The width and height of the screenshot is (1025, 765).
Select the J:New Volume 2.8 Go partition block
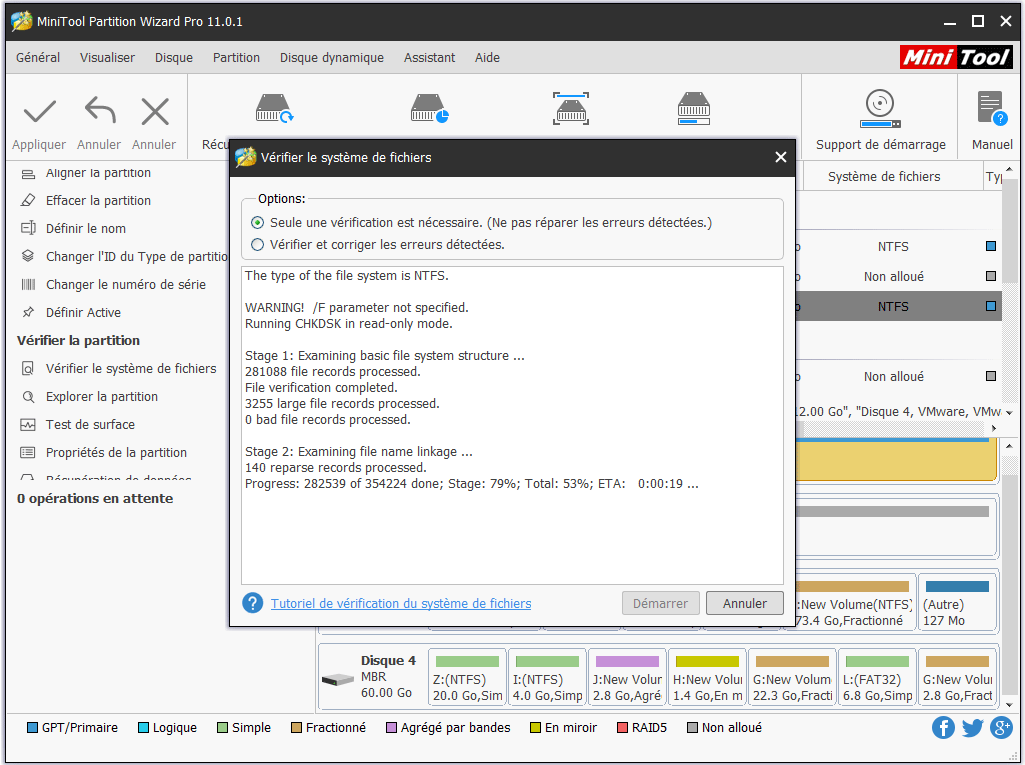point(627,677)
